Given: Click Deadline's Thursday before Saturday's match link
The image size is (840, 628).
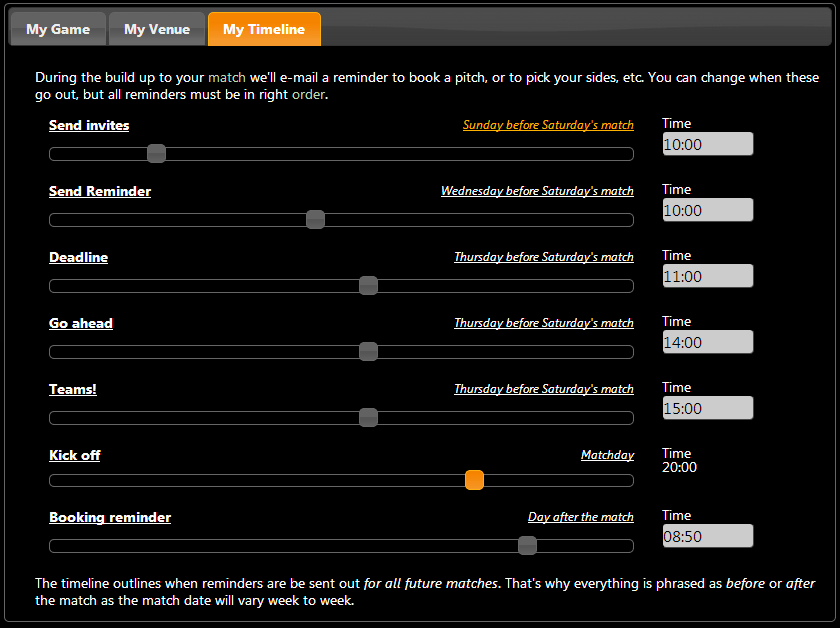Looking at the screenshot, I should coord(544,257).
